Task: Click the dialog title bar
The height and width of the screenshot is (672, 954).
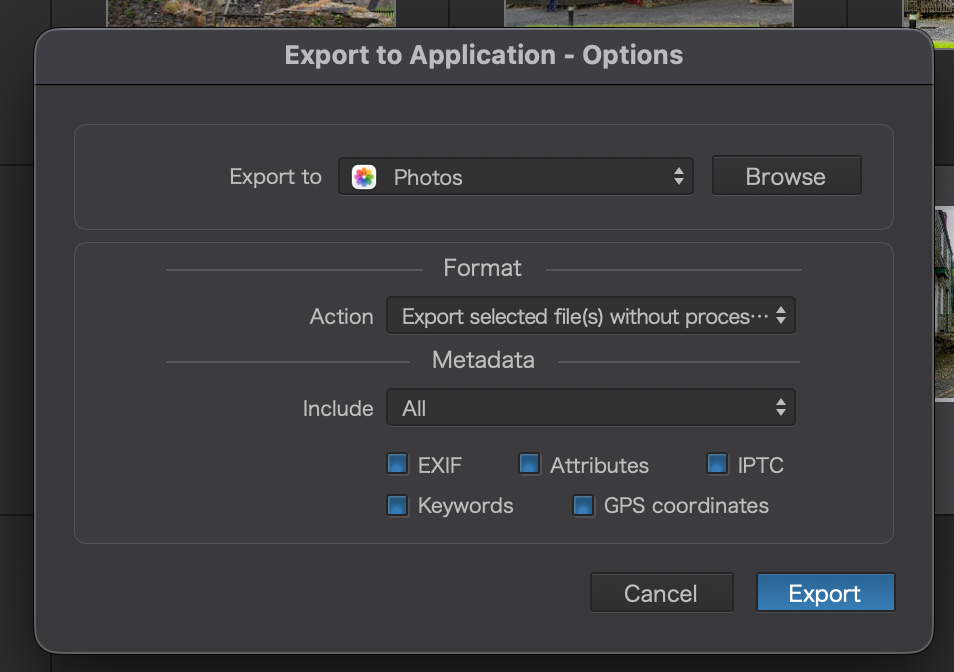Action: [x=484, y=55]
